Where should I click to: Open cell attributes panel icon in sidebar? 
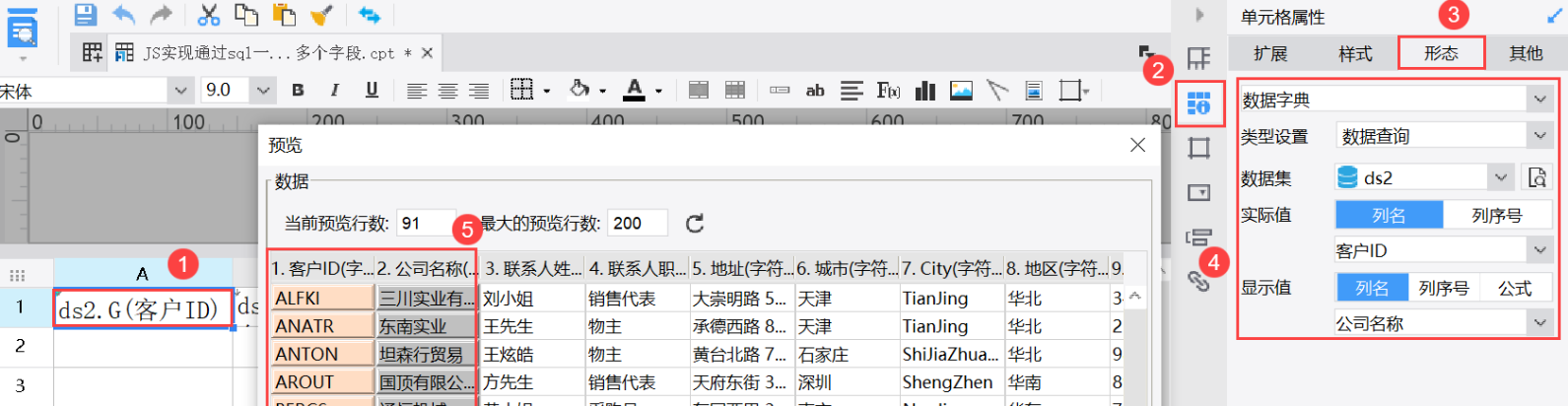1198,103
